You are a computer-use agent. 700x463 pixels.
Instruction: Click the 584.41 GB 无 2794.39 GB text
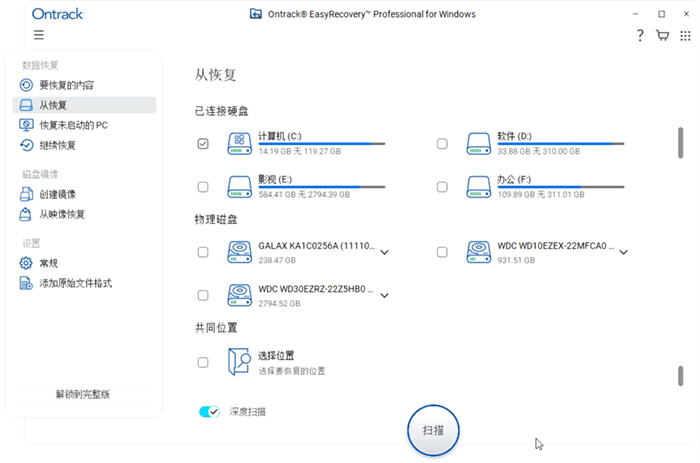click(x=304, y=195)
